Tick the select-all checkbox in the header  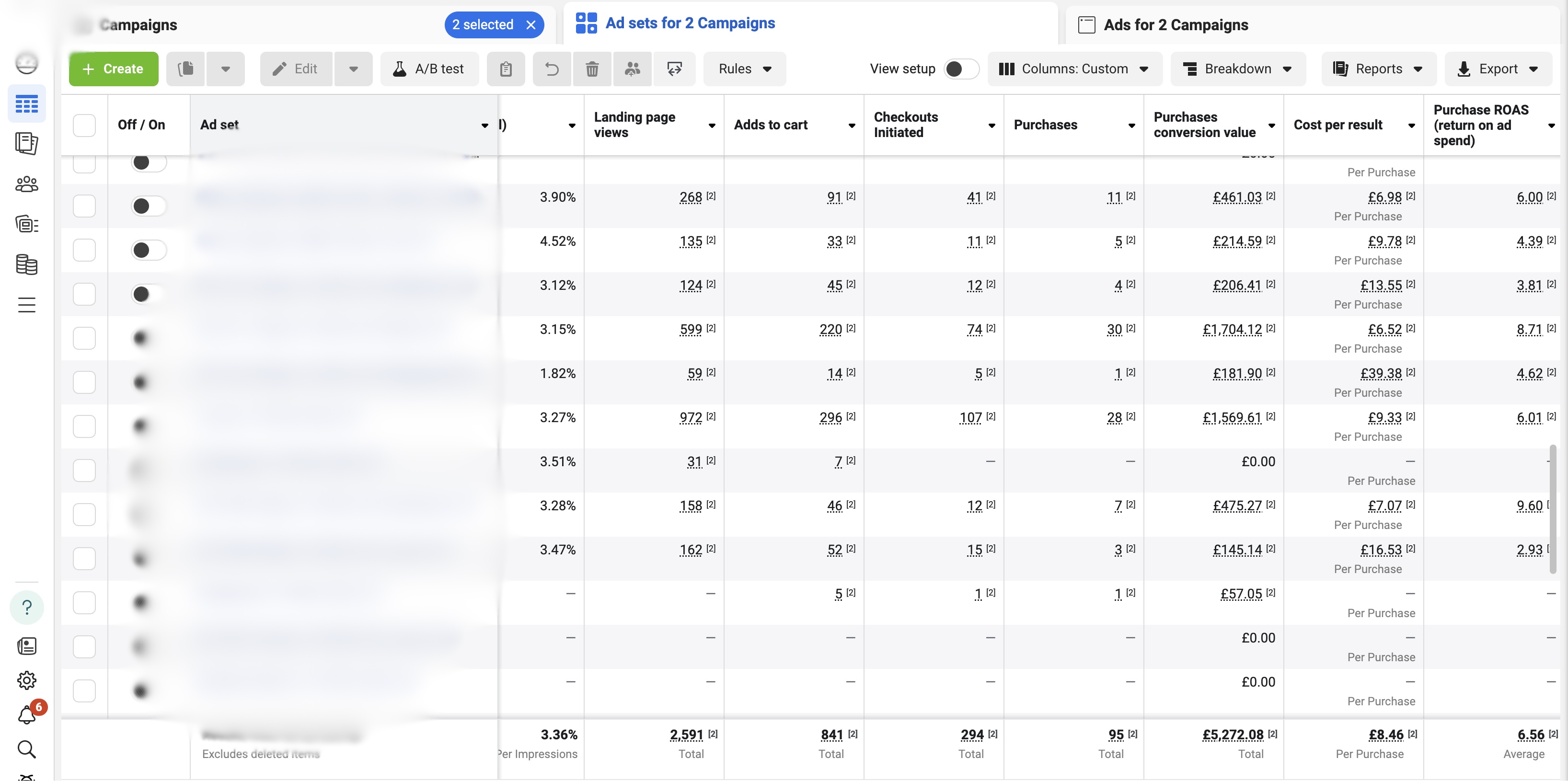(84, 126)
